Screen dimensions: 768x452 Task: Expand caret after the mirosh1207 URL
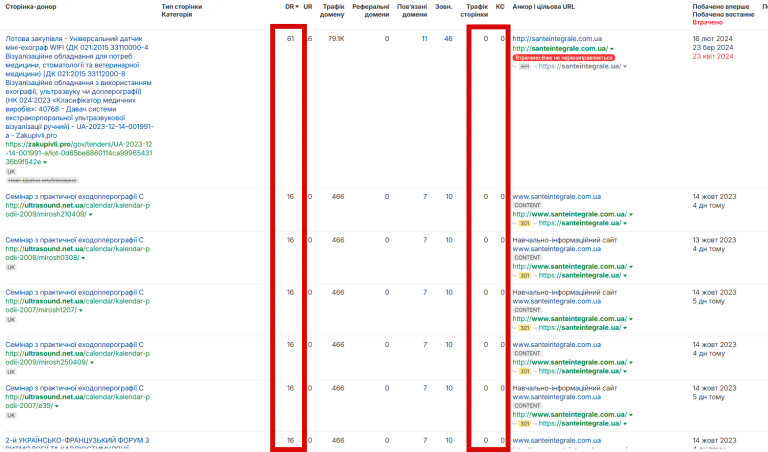[x=81, y=310]
